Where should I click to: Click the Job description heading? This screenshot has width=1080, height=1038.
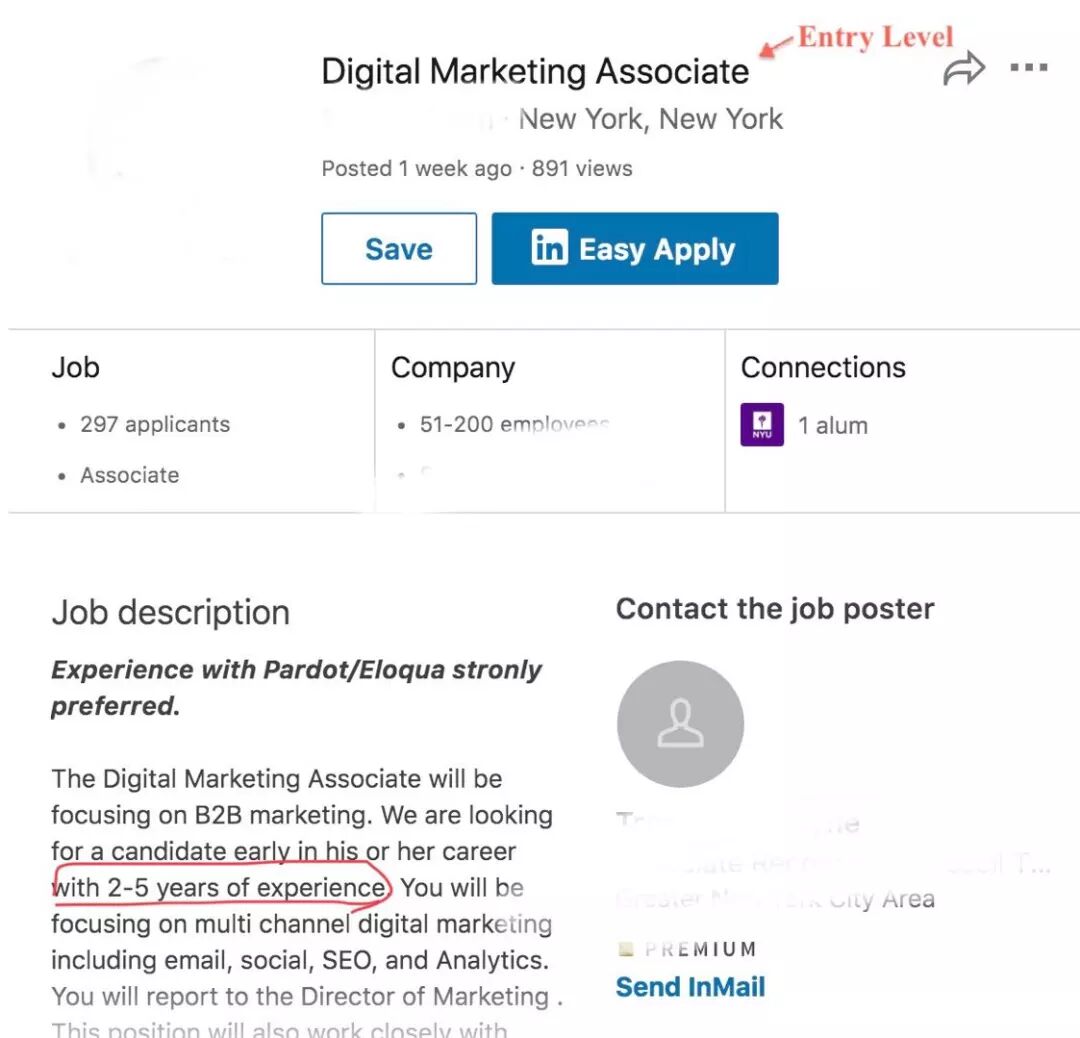[x=170, y=612]
